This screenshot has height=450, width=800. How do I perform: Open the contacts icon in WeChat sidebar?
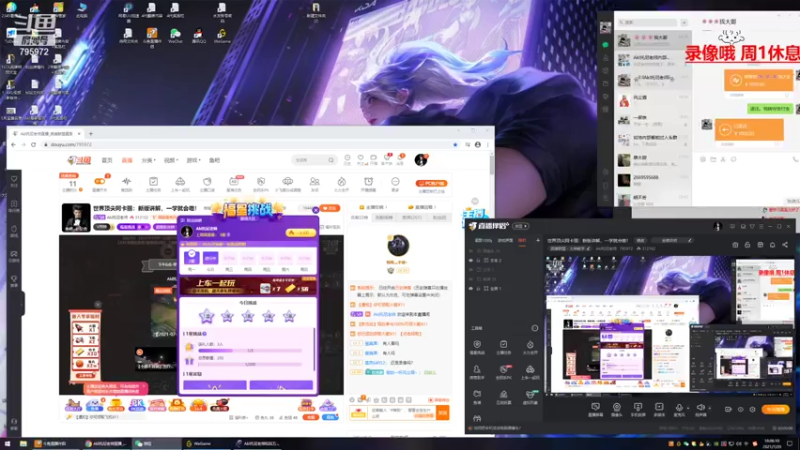(x=606, y=58)
